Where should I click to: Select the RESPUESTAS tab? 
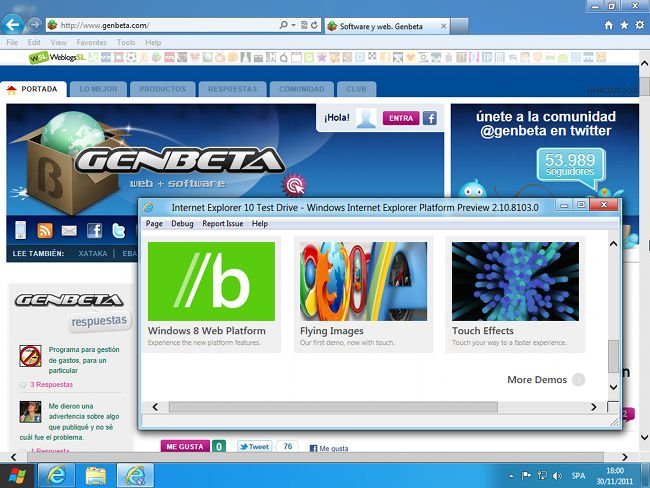coord(232,89)
